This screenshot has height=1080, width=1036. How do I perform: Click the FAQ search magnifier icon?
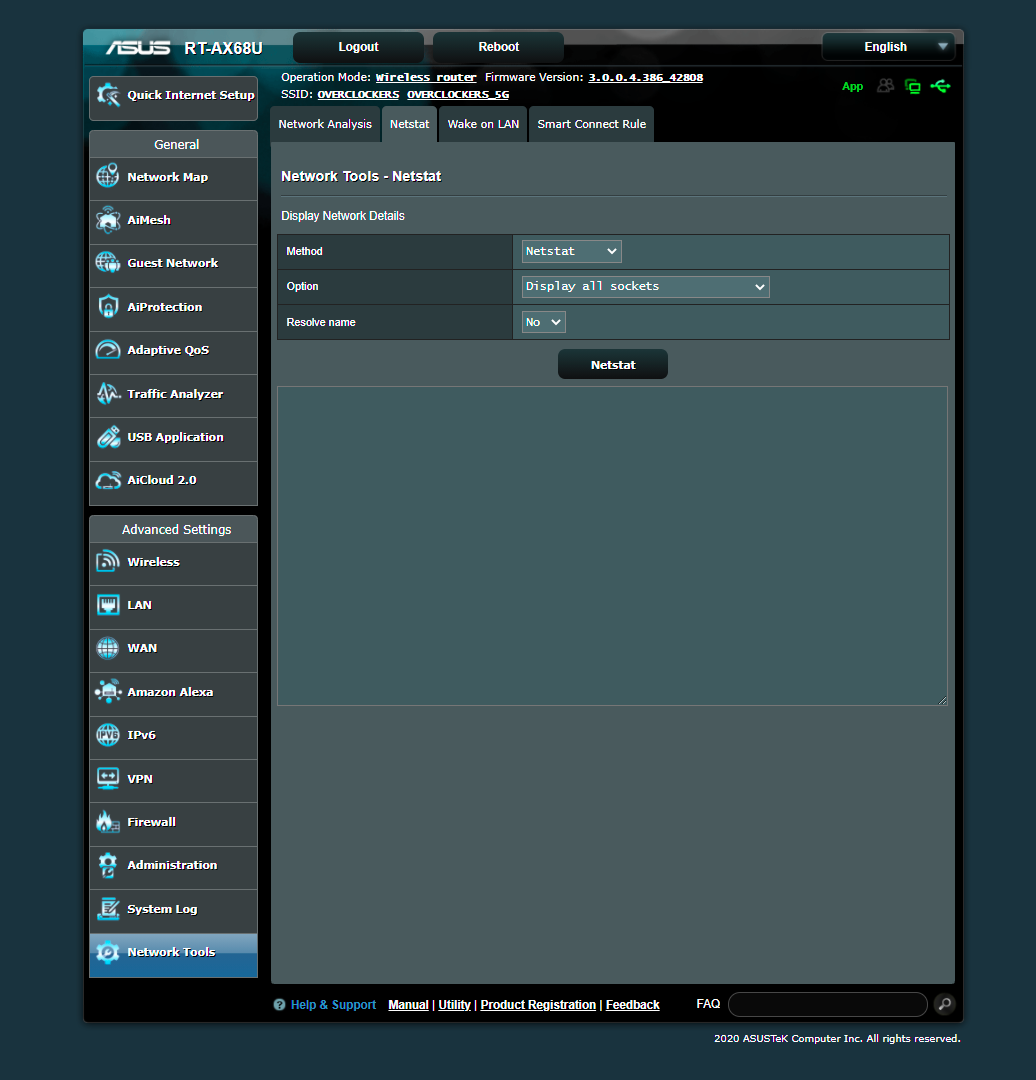coord(945,1004)
